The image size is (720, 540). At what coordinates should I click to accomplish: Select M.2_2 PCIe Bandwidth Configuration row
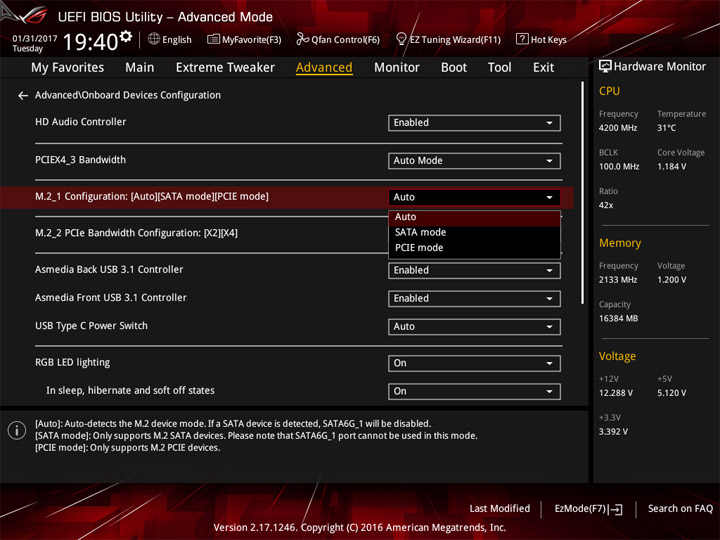[136, 233]
